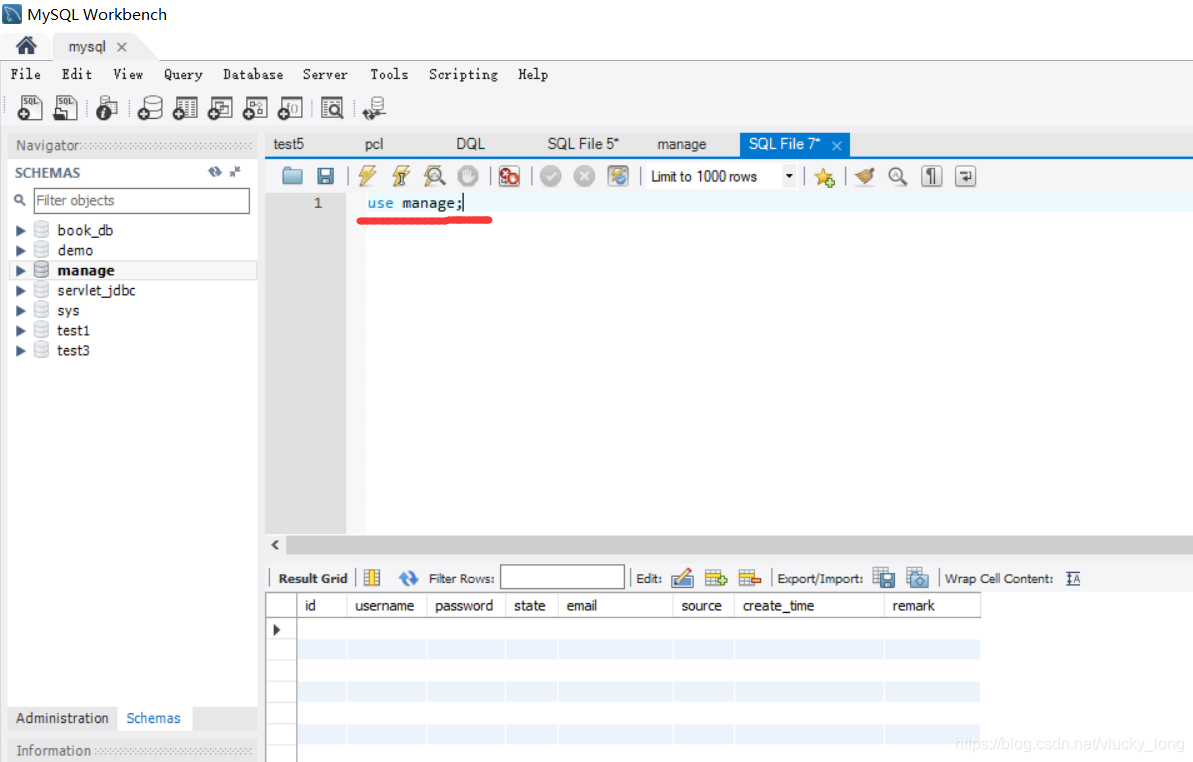Open the Limit to 1000 rows dropdown
The image size is (1193, 762).
789,176
